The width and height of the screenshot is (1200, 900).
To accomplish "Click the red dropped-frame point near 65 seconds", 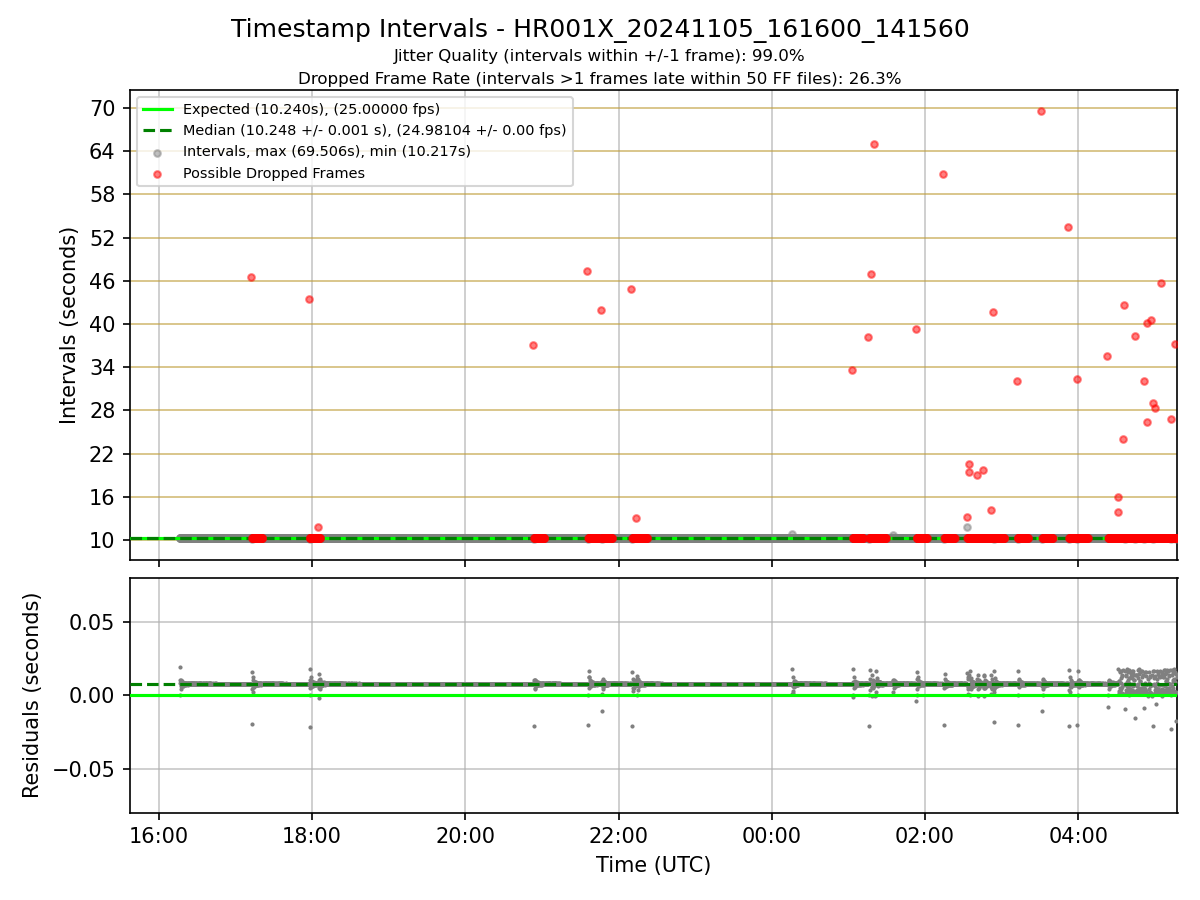I will coord(874,144).
